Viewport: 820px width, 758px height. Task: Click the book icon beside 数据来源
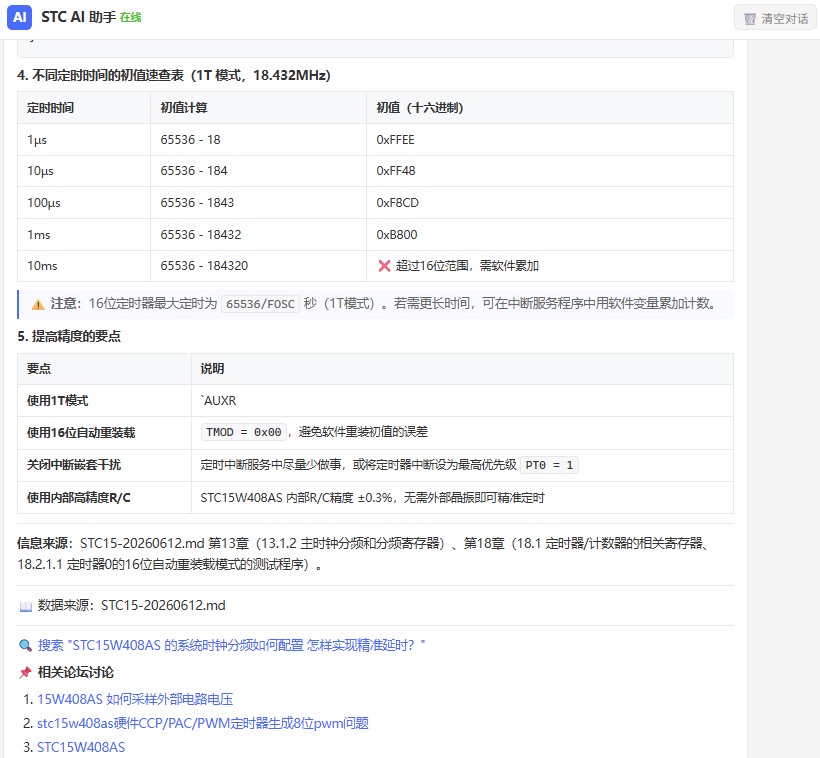(26, 606)
